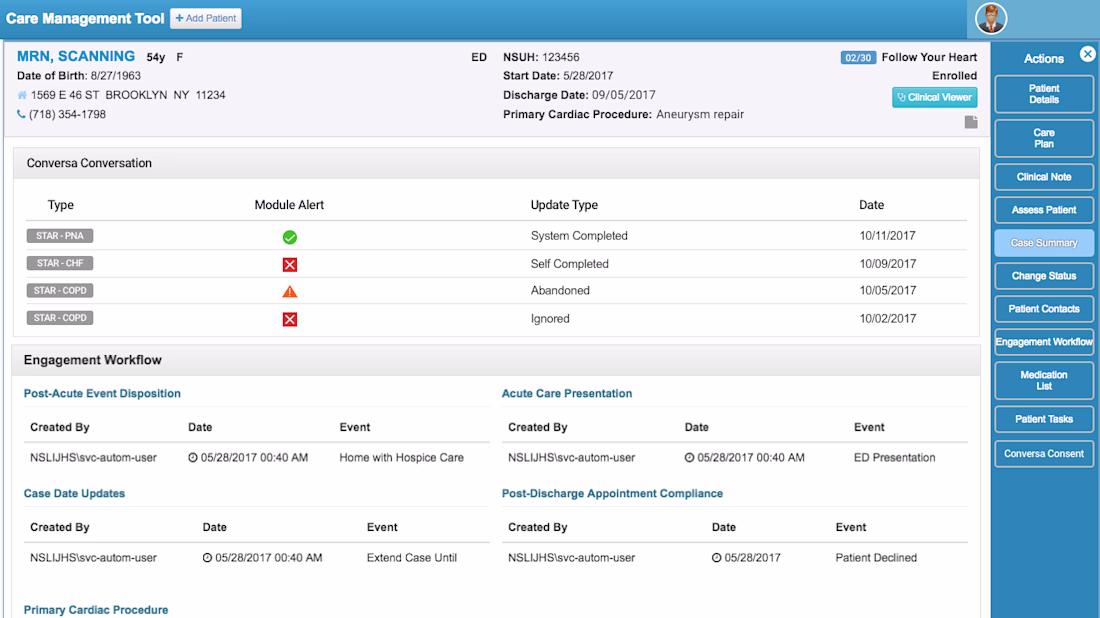Click the 02/30 badge next to Follow Your Heart
The image size is (1100, 618).
point(858,58)
